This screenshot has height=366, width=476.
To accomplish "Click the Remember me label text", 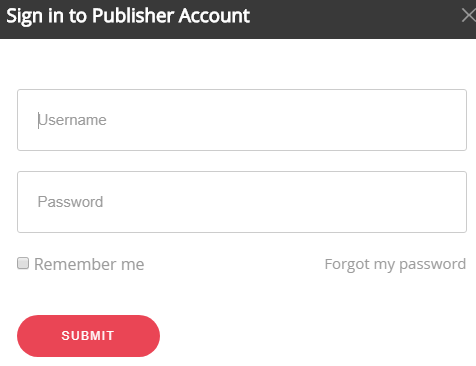I will [89, 264].
